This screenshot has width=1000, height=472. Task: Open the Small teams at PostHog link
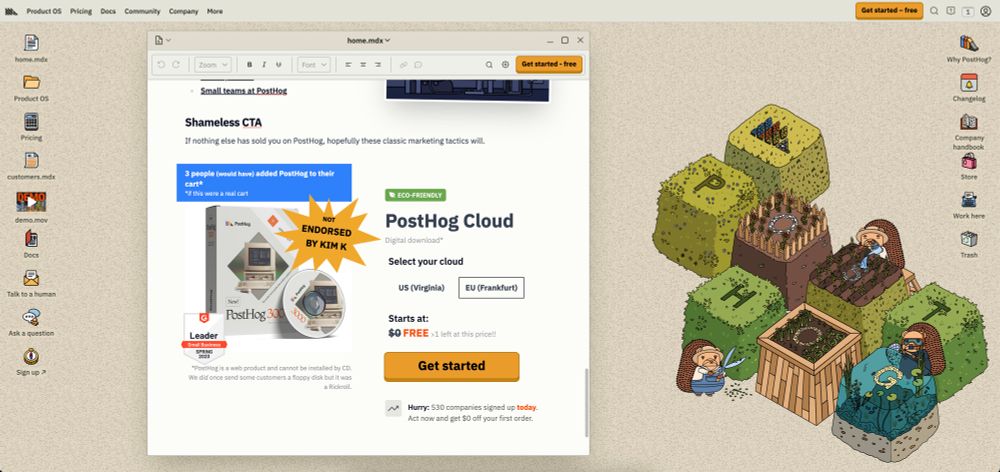244,91
